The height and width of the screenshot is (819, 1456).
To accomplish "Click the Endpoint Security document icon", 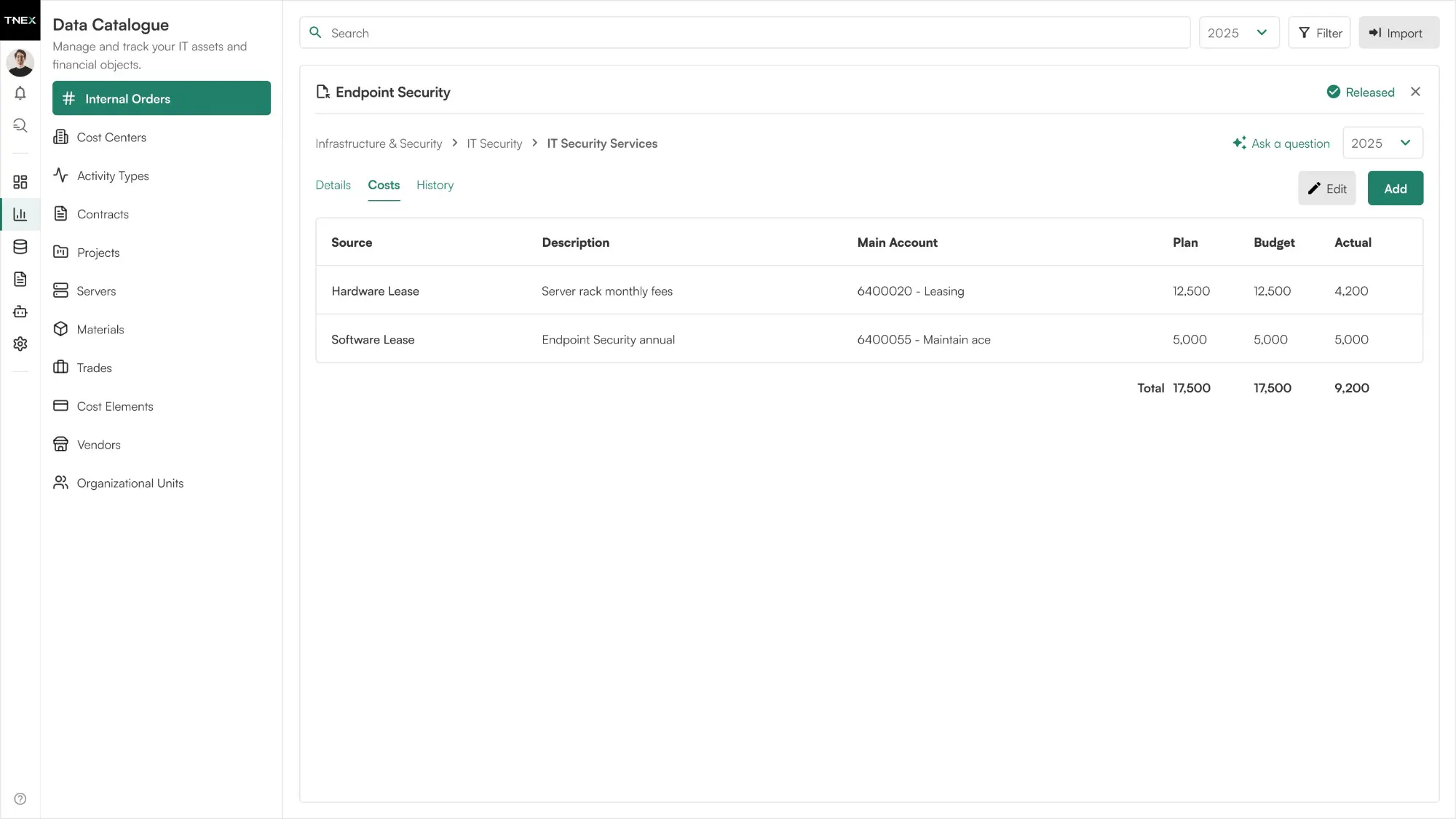I will 323,92.
